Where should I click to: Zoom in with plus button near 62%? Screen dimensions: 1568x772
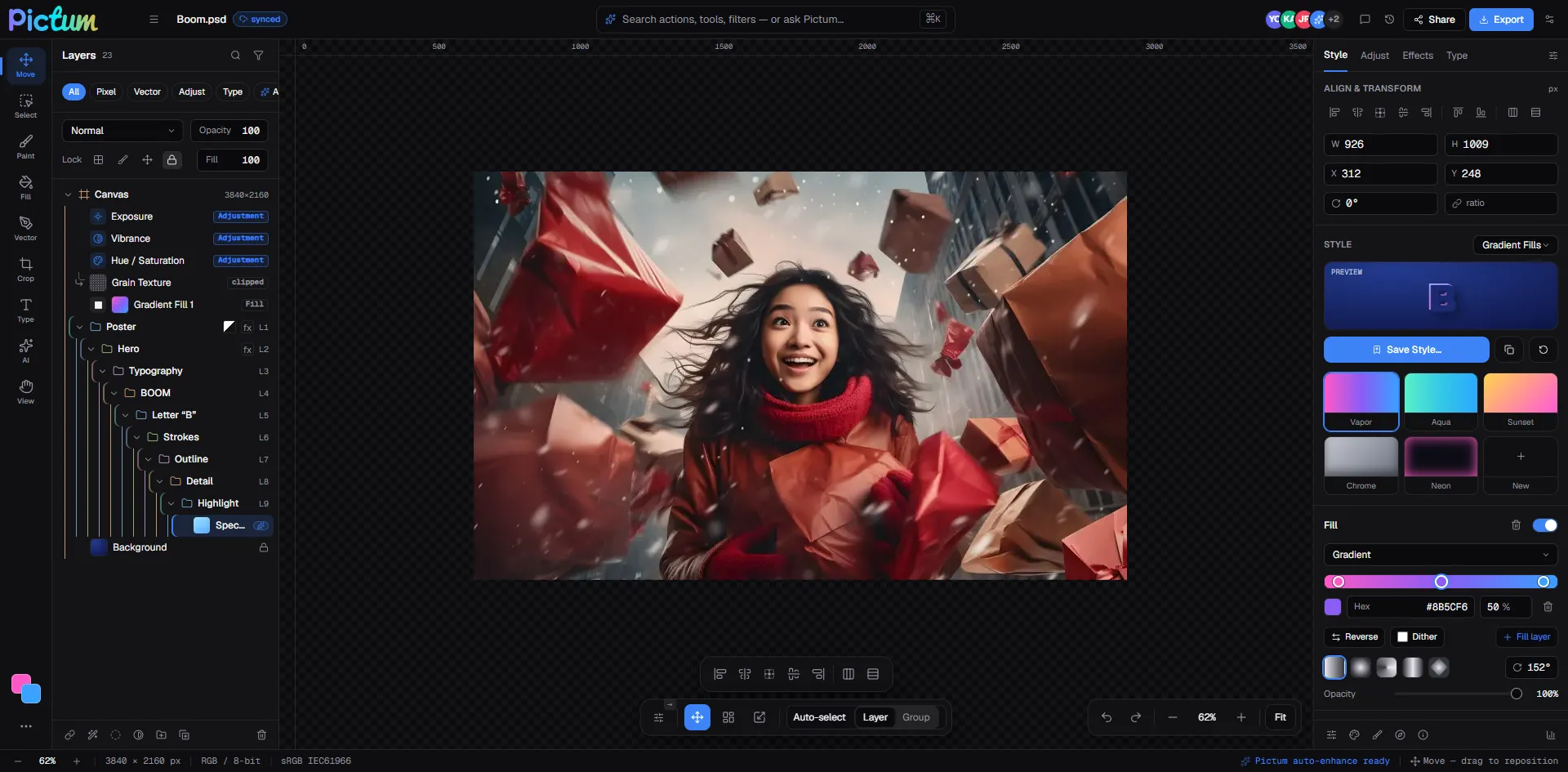(1241, 717)
